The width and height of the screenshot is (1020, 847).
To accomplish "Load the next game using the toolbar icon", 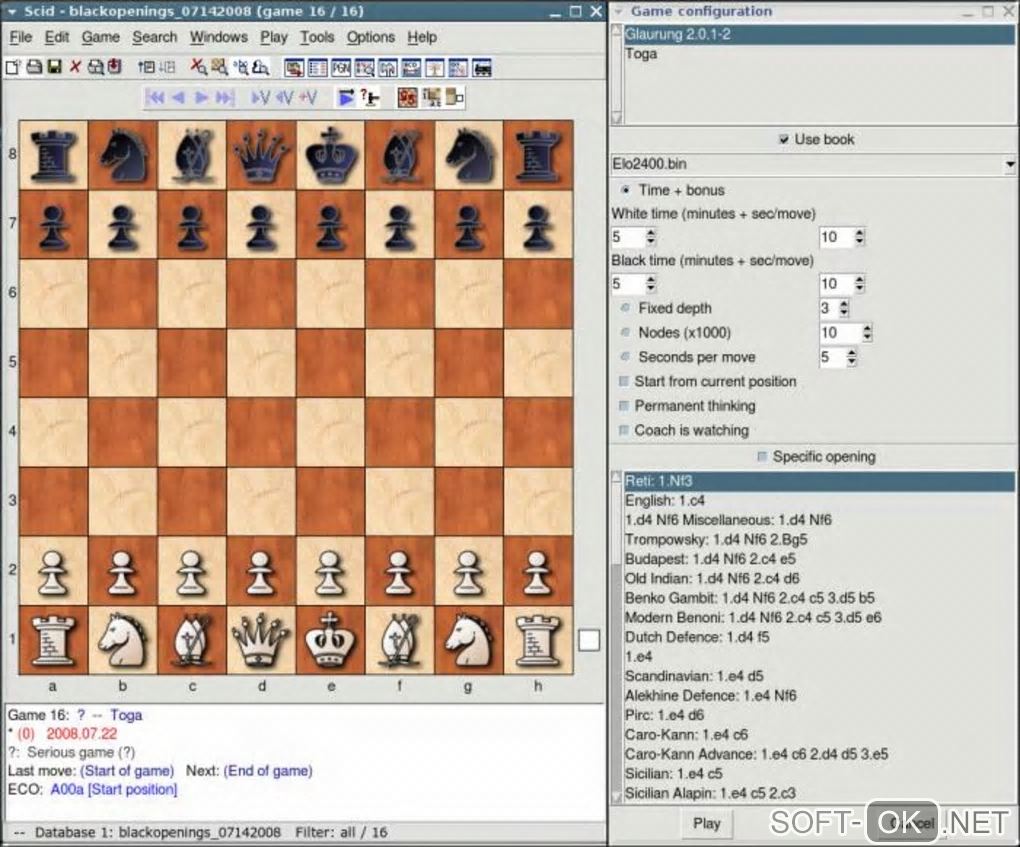I will click(167, 67).
